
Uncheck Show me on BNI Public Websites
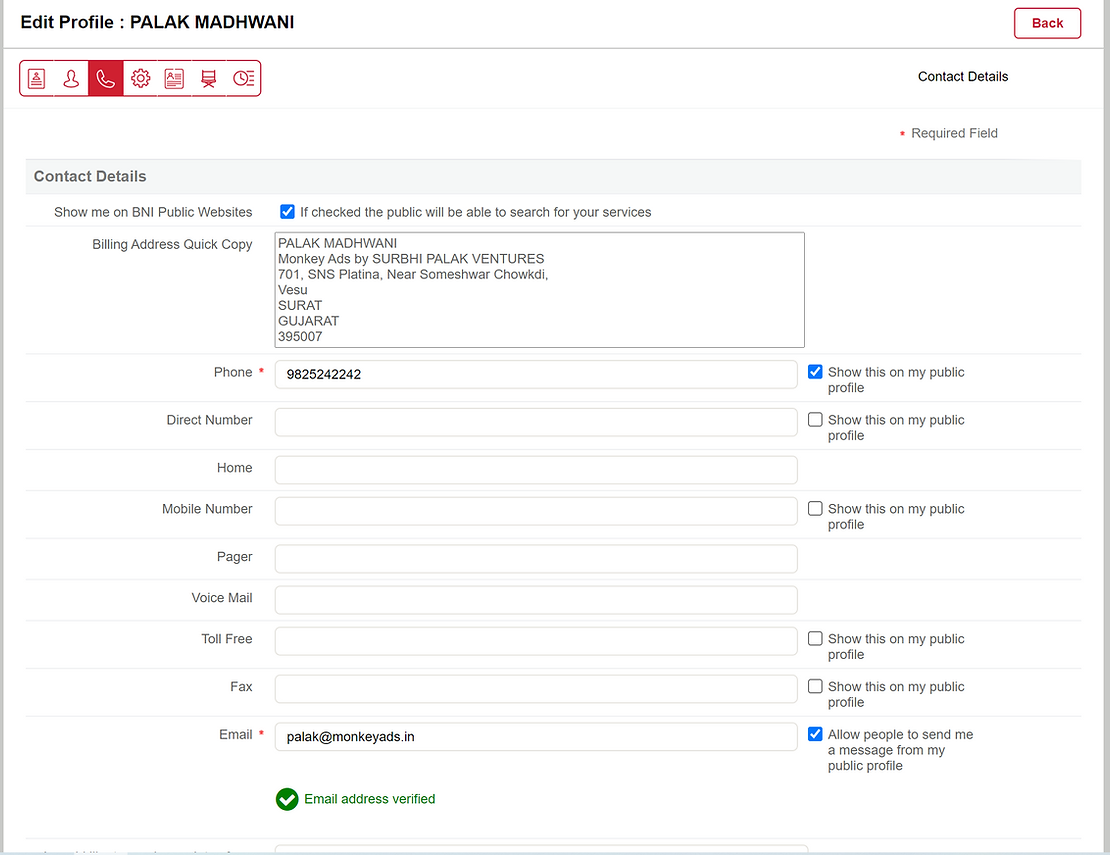pyautogui.click(x=288, y=212)
